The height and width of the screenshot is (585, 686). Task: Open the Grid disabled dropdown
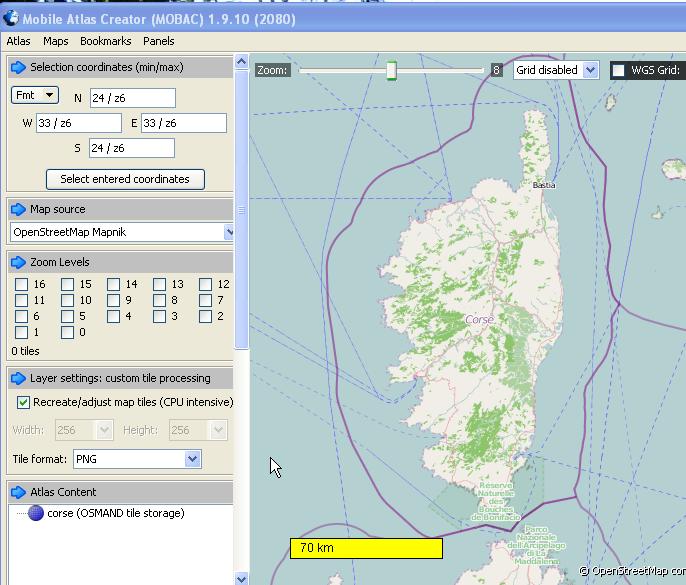click(x=556, y=70)
